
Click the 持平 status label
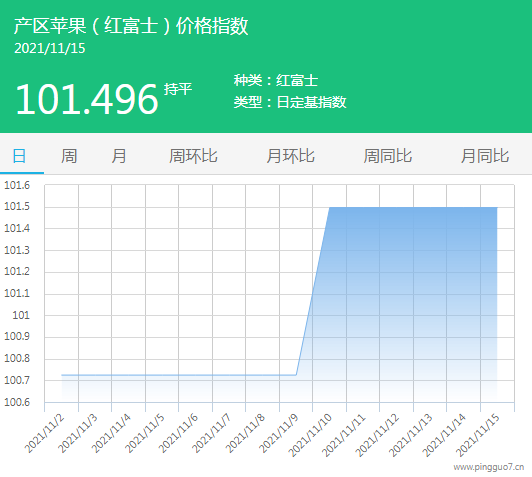tap(178, 89)
